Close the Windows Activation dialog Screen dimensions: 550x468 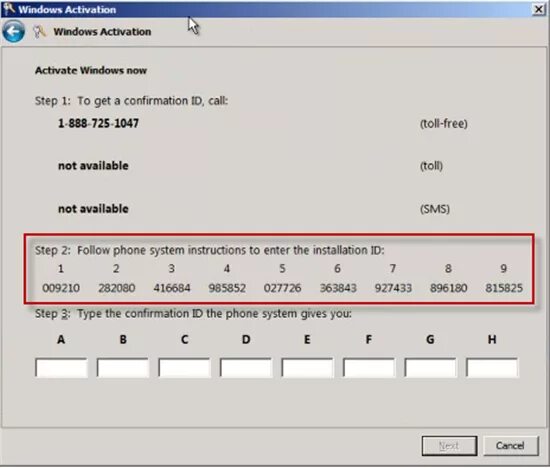(538, 9)
